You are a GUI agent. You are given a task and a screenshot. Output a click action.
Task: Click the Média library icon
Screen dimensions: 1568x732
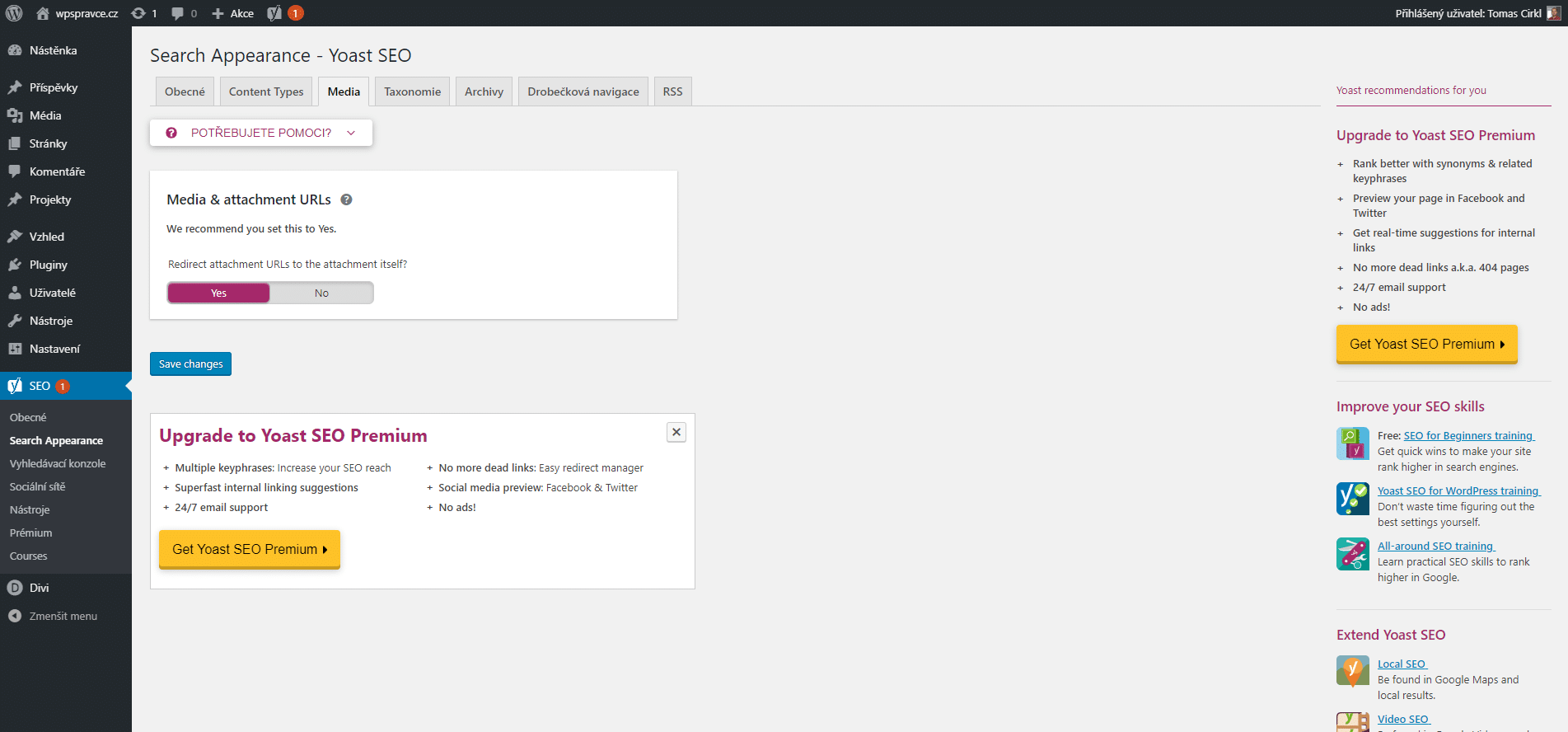(15, 115)
